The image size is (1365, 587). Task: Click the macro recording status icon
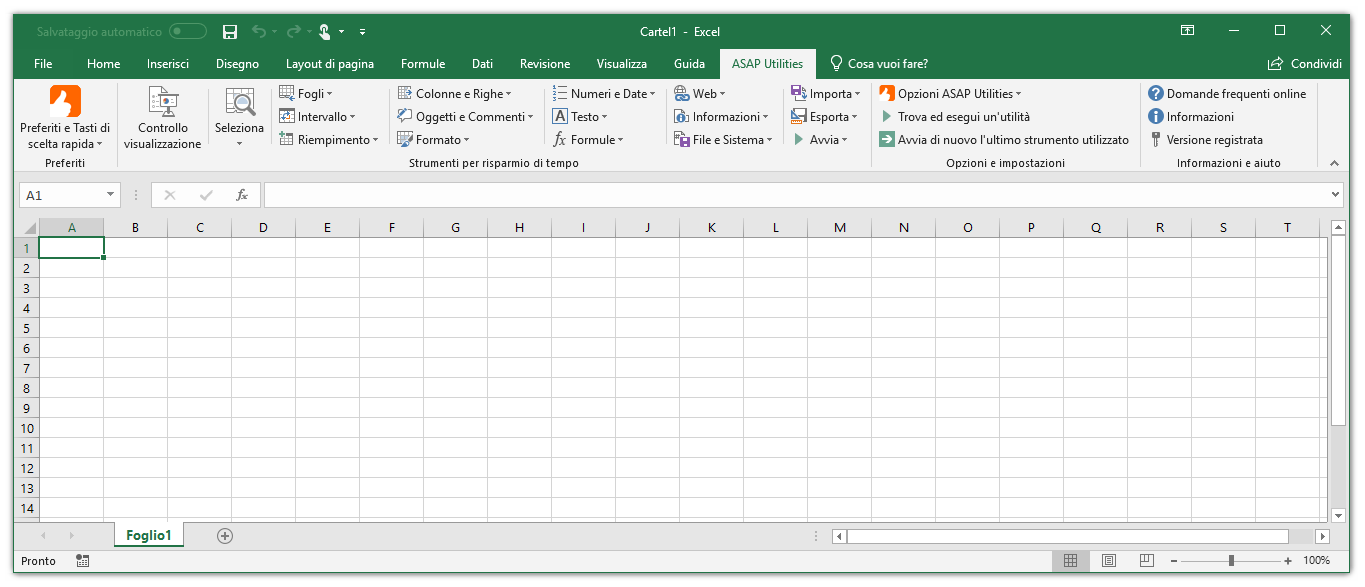(x=83, y=561)
